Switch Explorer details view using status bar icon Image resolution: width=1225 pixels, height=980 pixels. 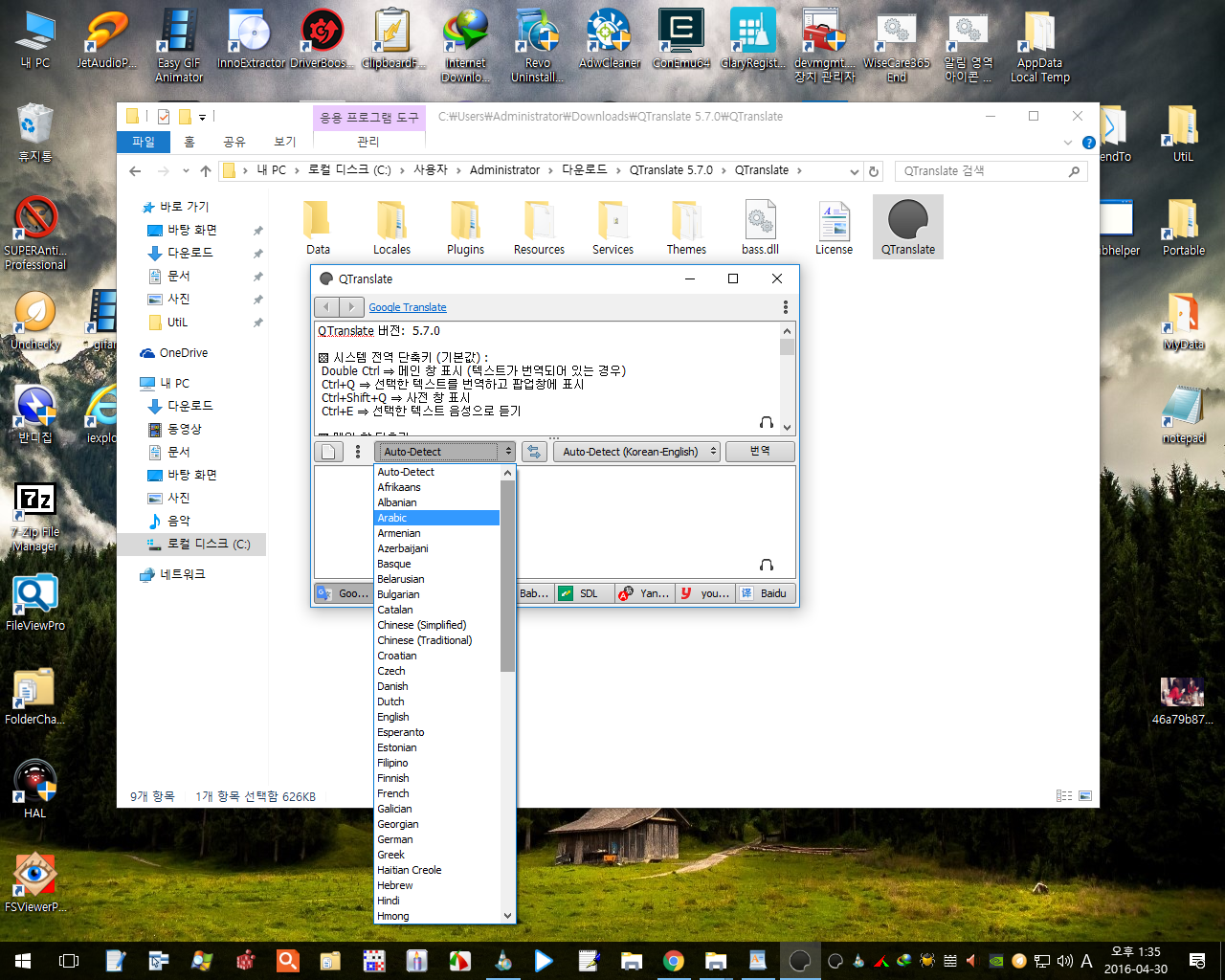pos(1064,796)
